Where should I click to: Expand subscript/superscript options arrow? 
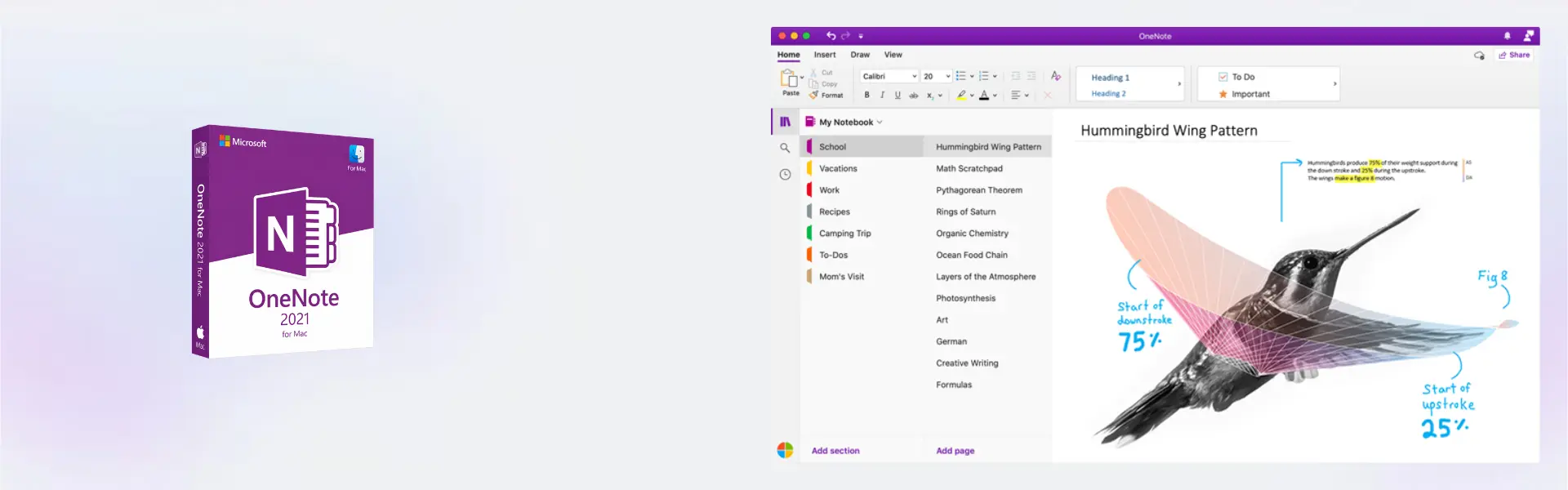tap(940, 96)
